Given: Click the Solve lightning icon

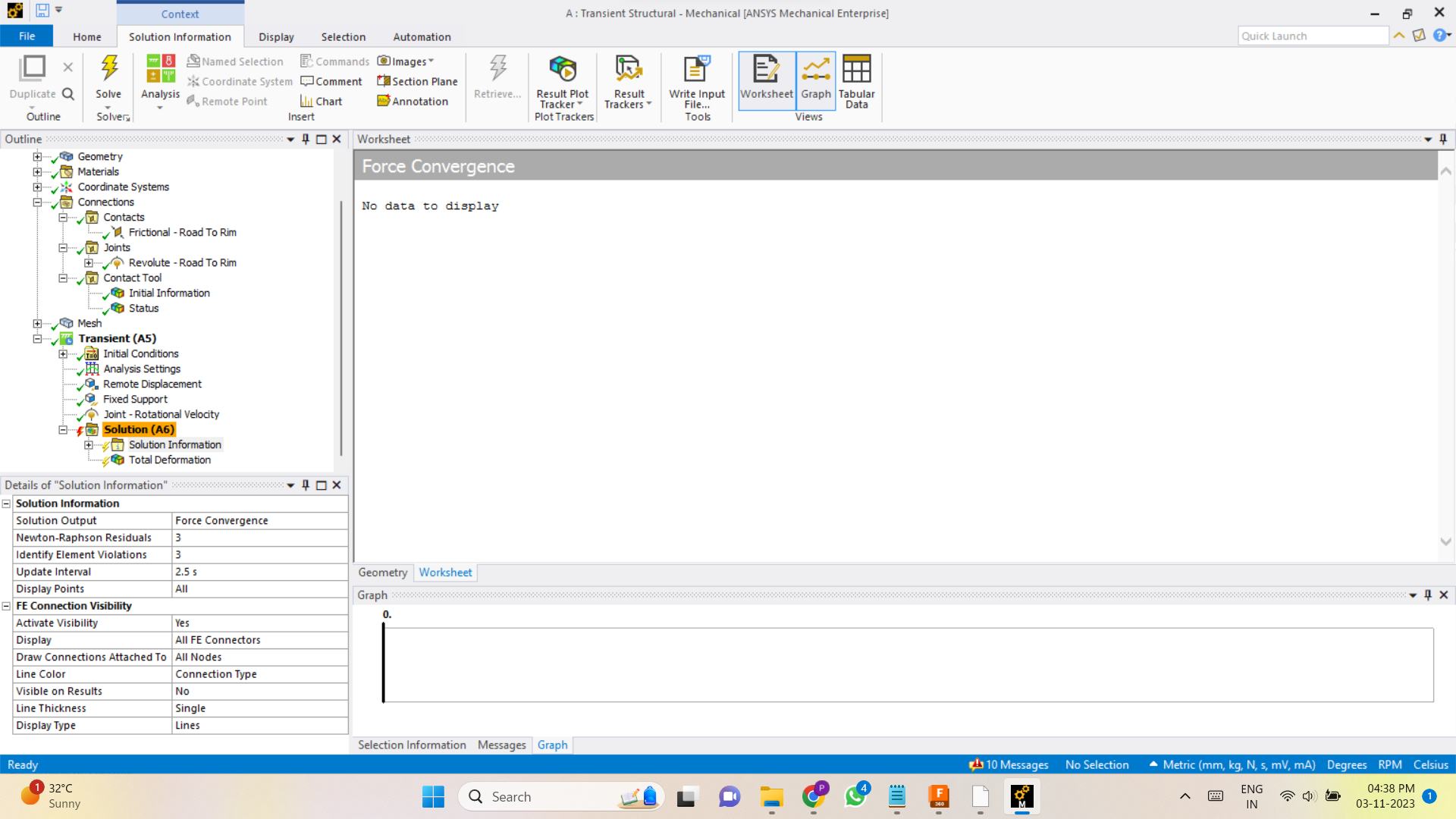Looking at the screenshot, I should pyautogui.click(x=109, y=68).
